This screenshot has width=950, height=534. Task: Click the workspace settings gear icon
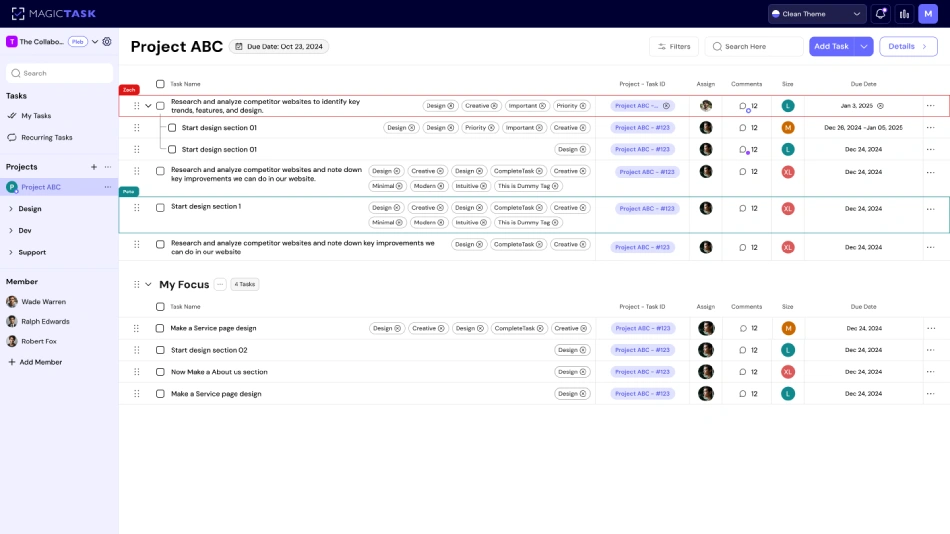107,42
